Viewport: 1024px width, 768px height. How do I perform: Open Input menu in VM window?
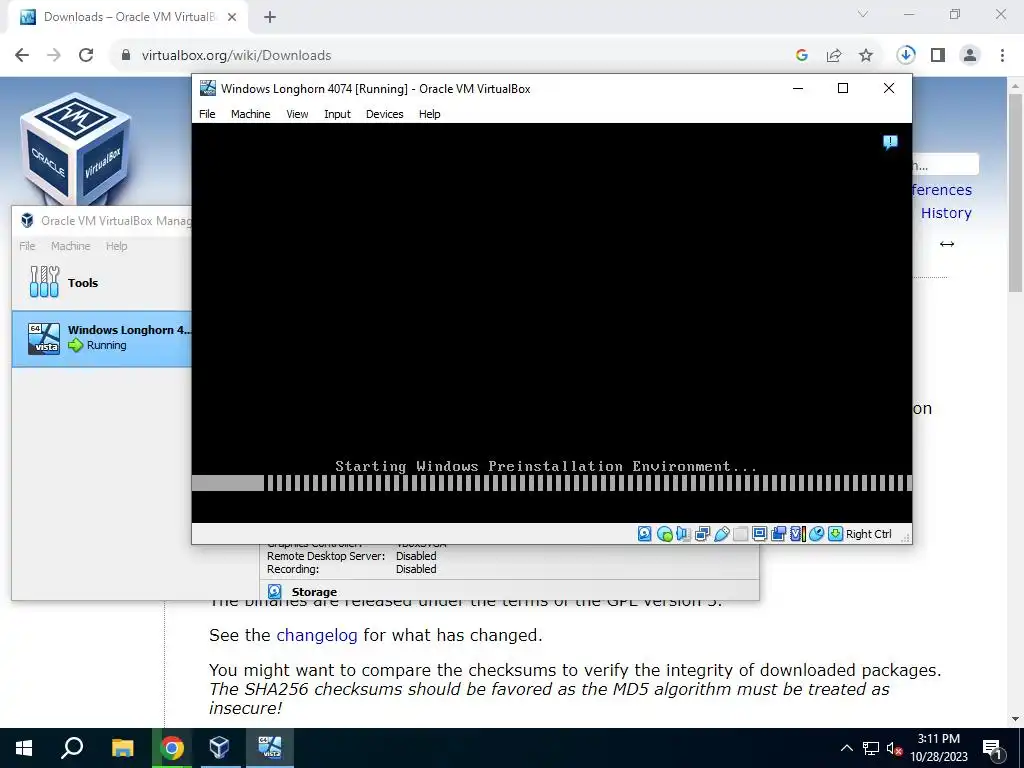337,114
